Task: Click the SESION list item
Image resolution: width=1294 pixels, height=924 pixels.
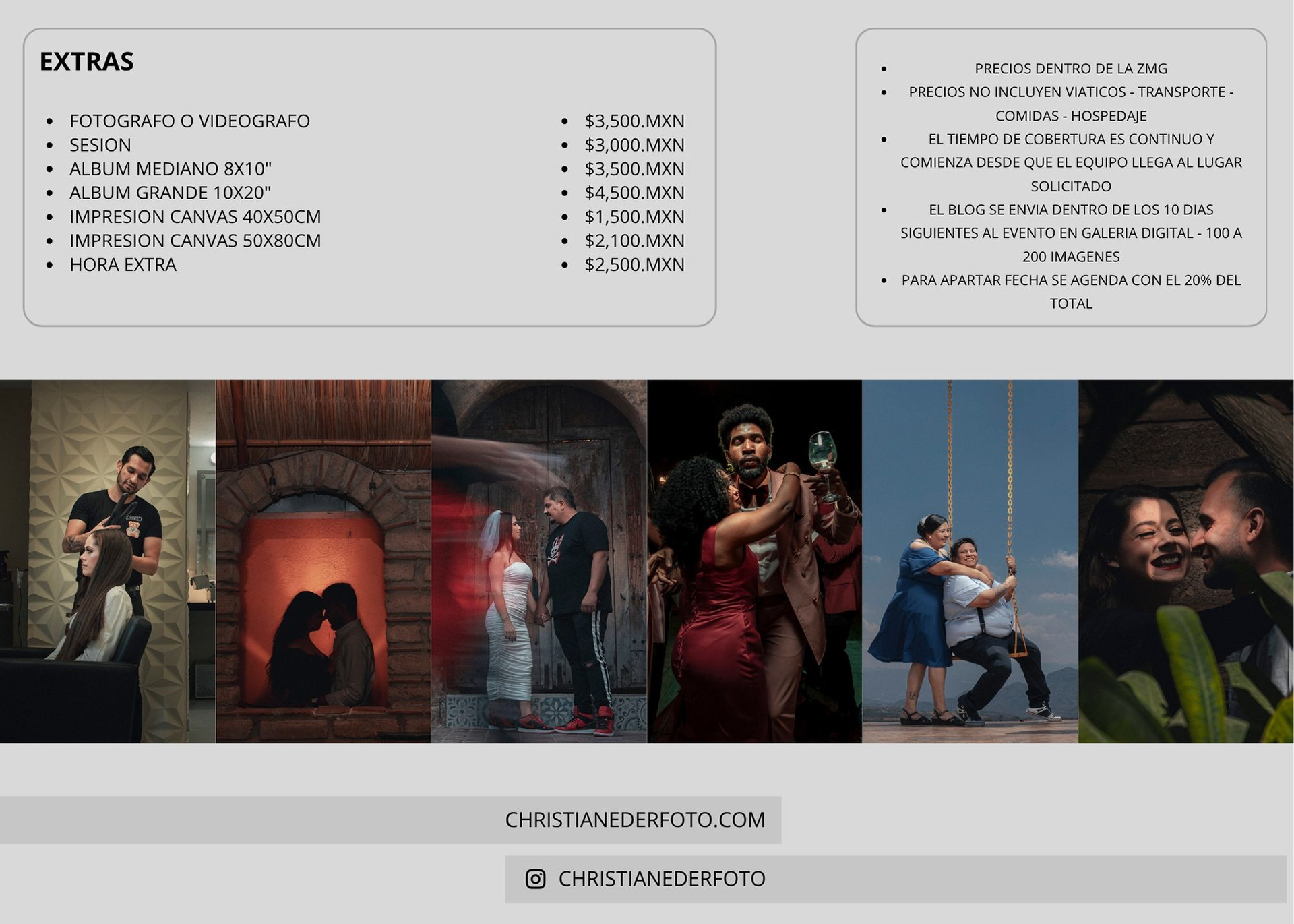Action: click(x=100, y=145)
